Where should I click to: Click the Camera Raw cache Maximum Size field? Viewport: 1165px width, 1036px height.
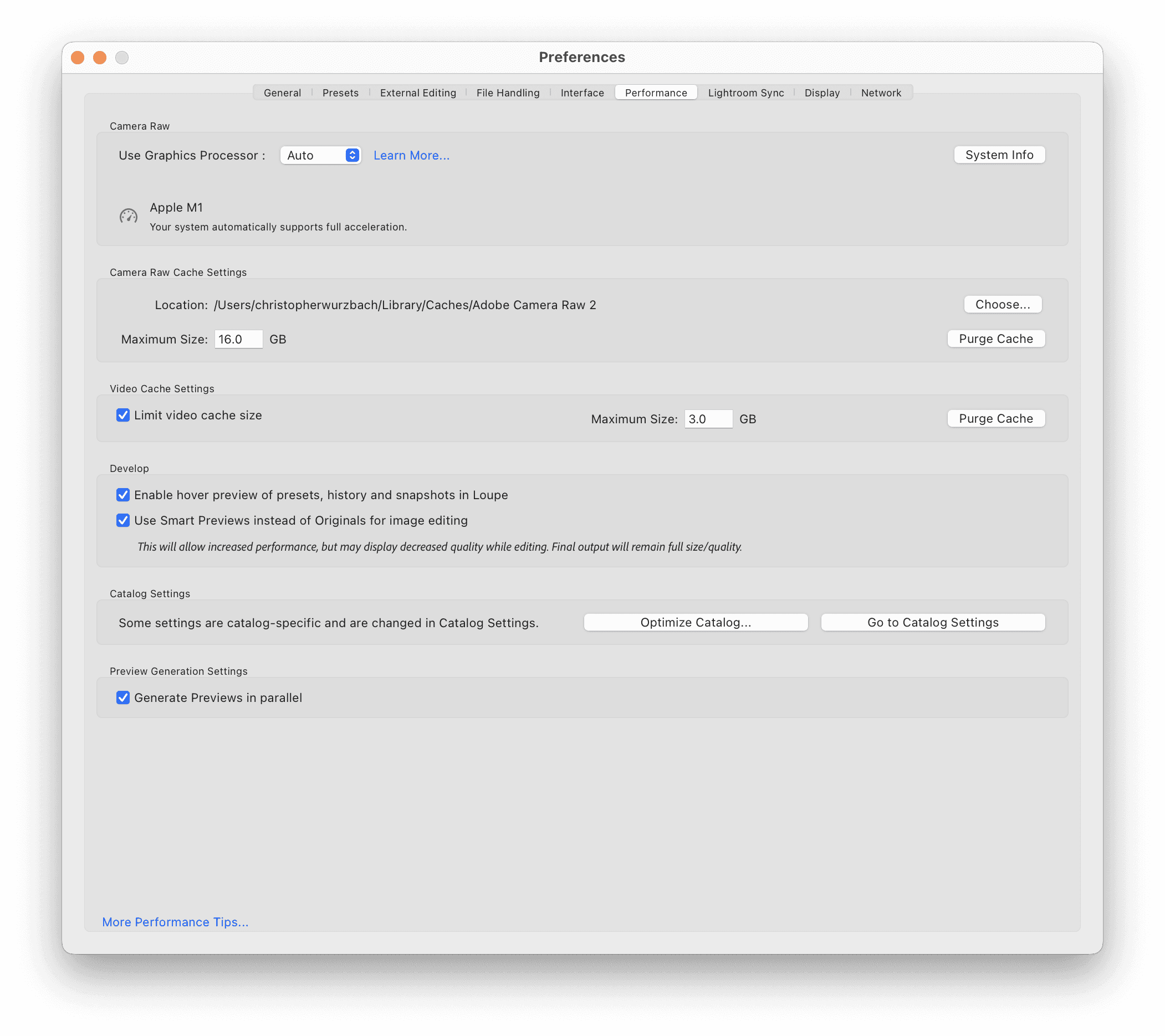(238, 340)
